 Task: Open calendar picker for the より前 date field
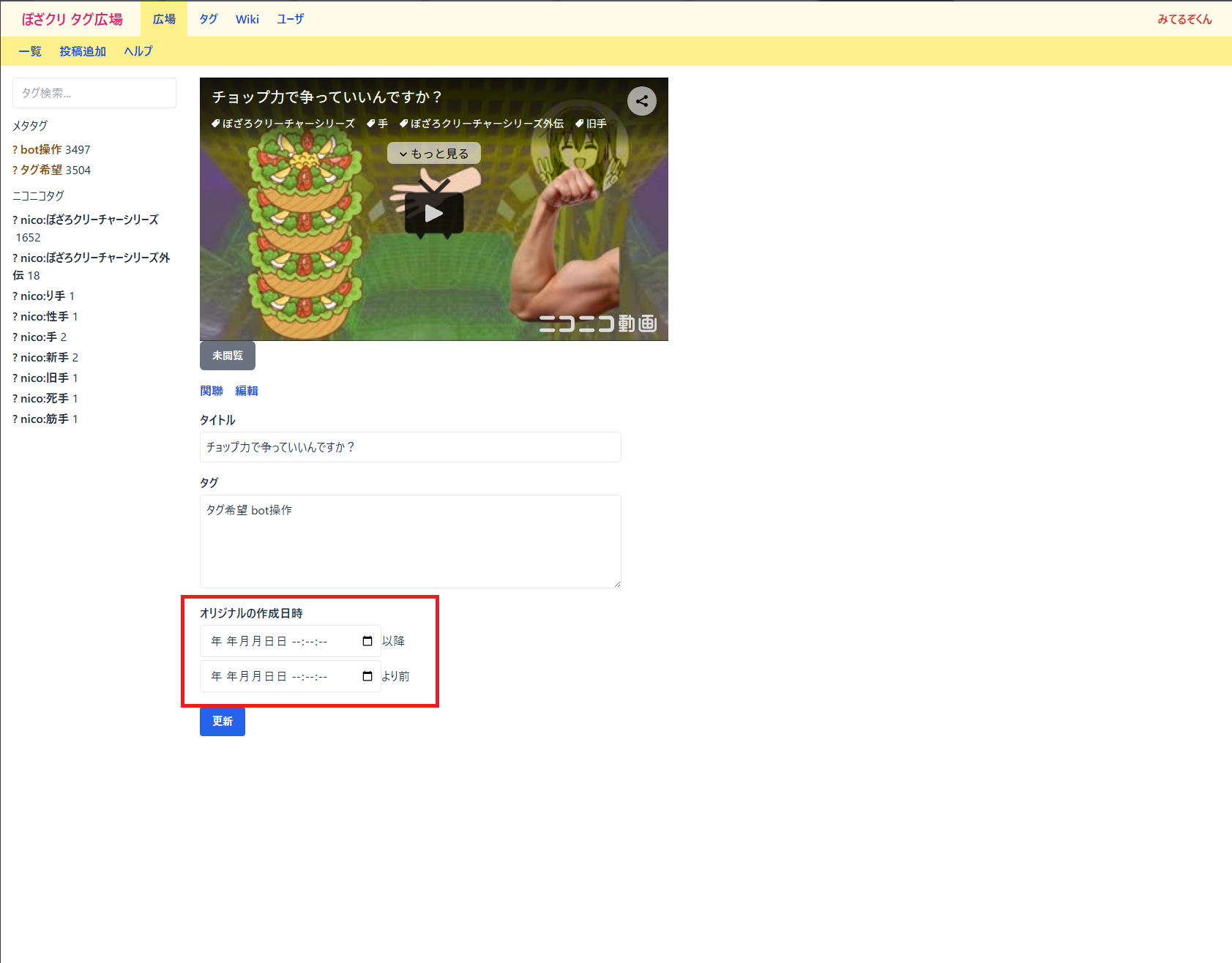point(367,676)
